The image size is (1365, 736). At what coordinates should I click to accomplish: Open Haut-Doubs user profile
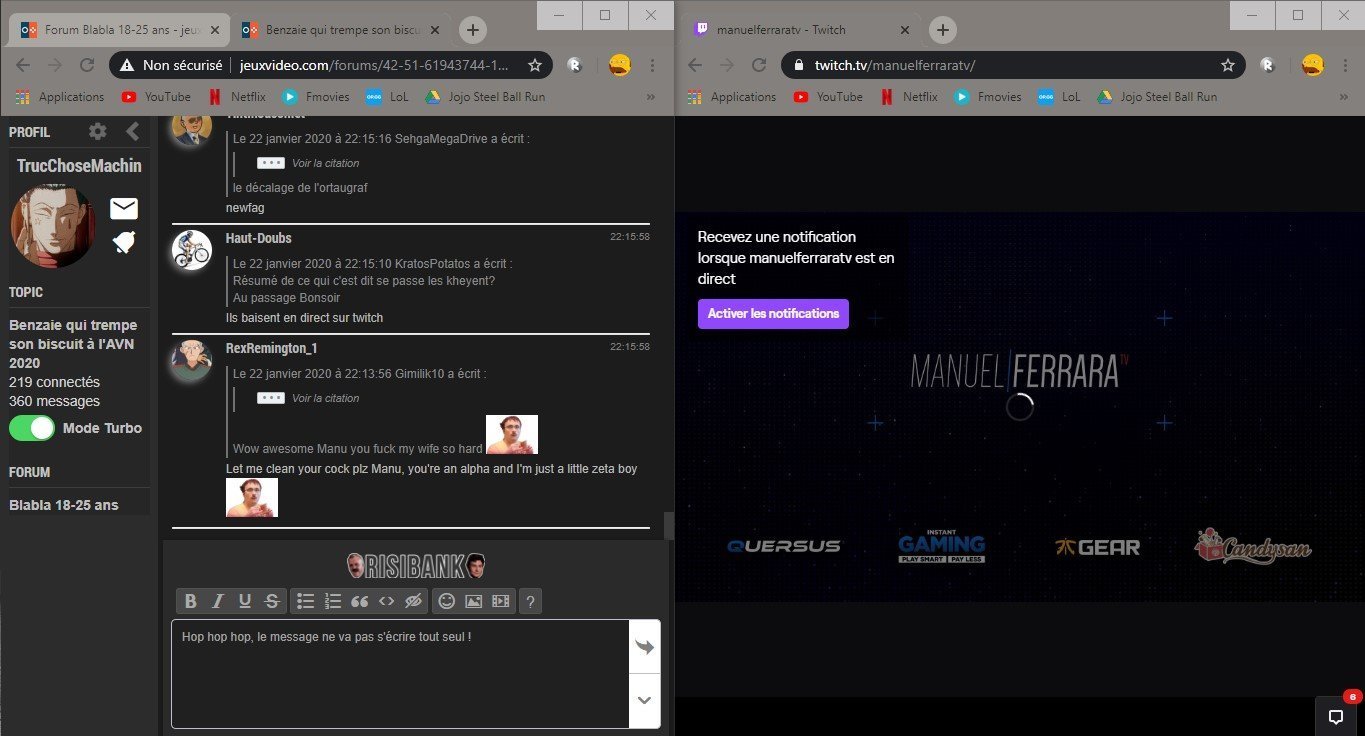259,238
